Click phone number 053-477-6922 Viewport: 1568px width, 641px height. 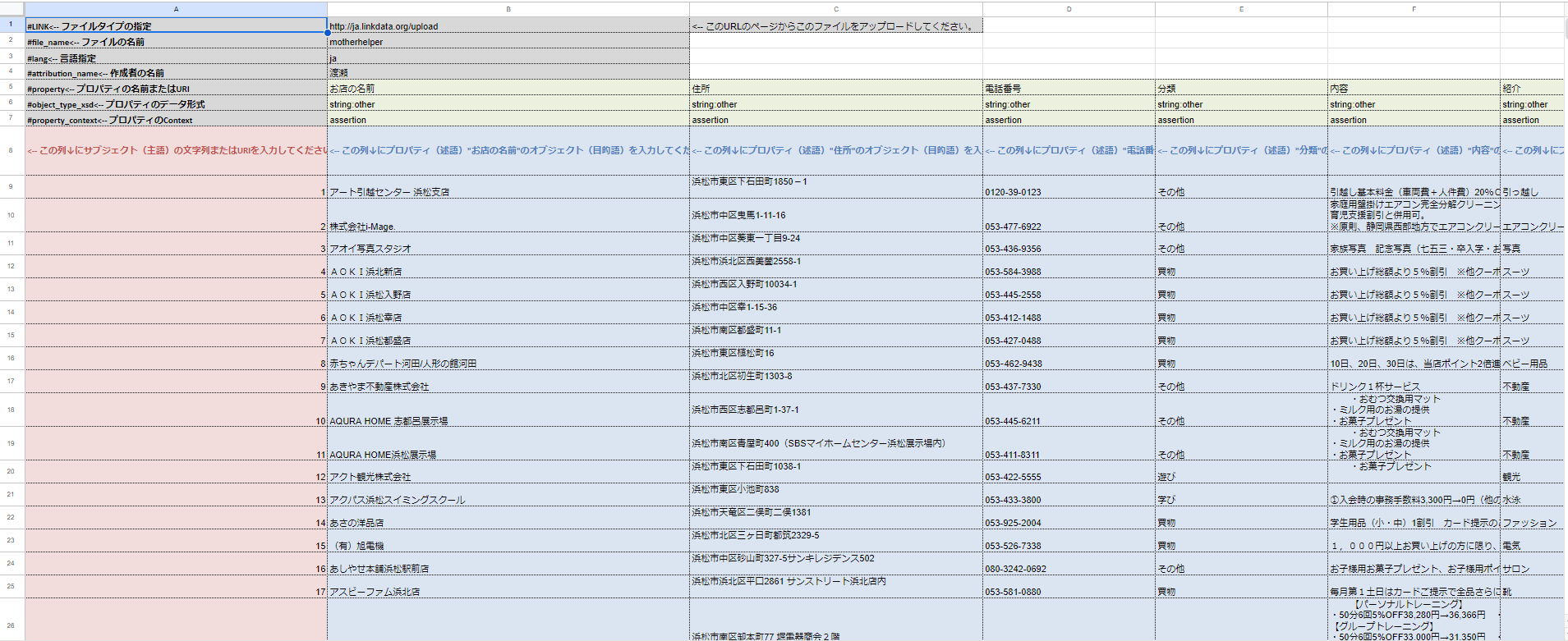pyautogui.click(x=1069, y=215)
